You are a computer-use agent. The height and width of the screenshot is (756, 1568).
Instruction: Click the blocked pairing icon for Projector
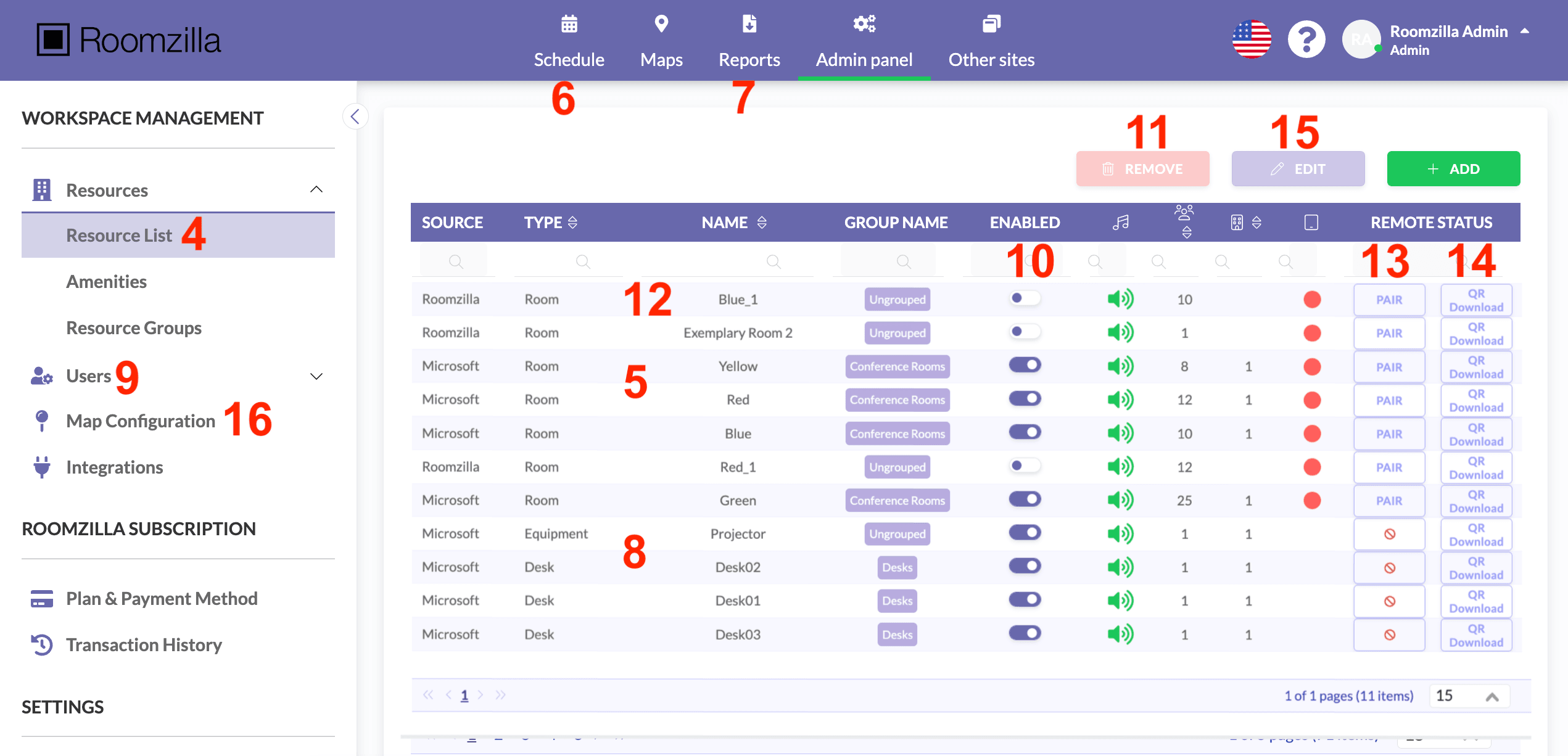(1389, 534)
